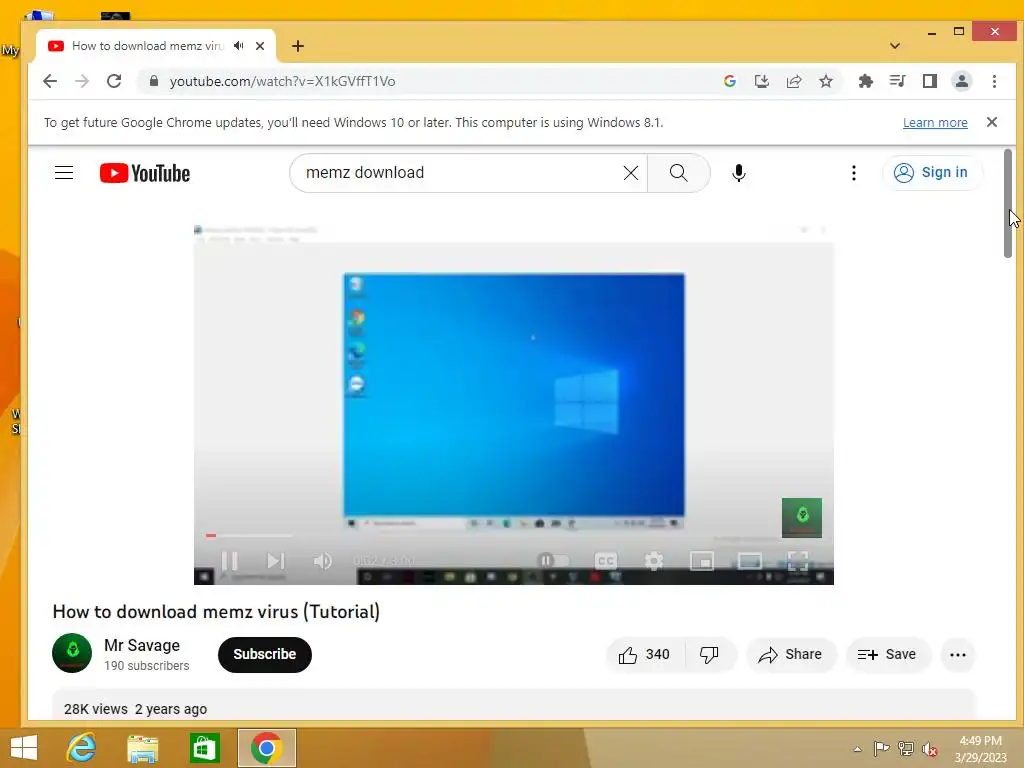Reload the YouTube page
This screenshot has height=768, width=1024.
point(114,81)
